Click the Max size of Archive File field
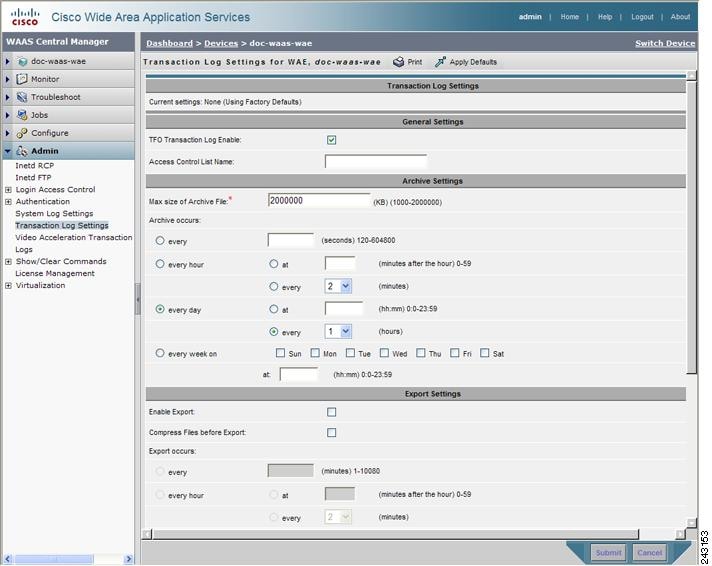Viewport: 712px width, 566px height. point(319,200)
